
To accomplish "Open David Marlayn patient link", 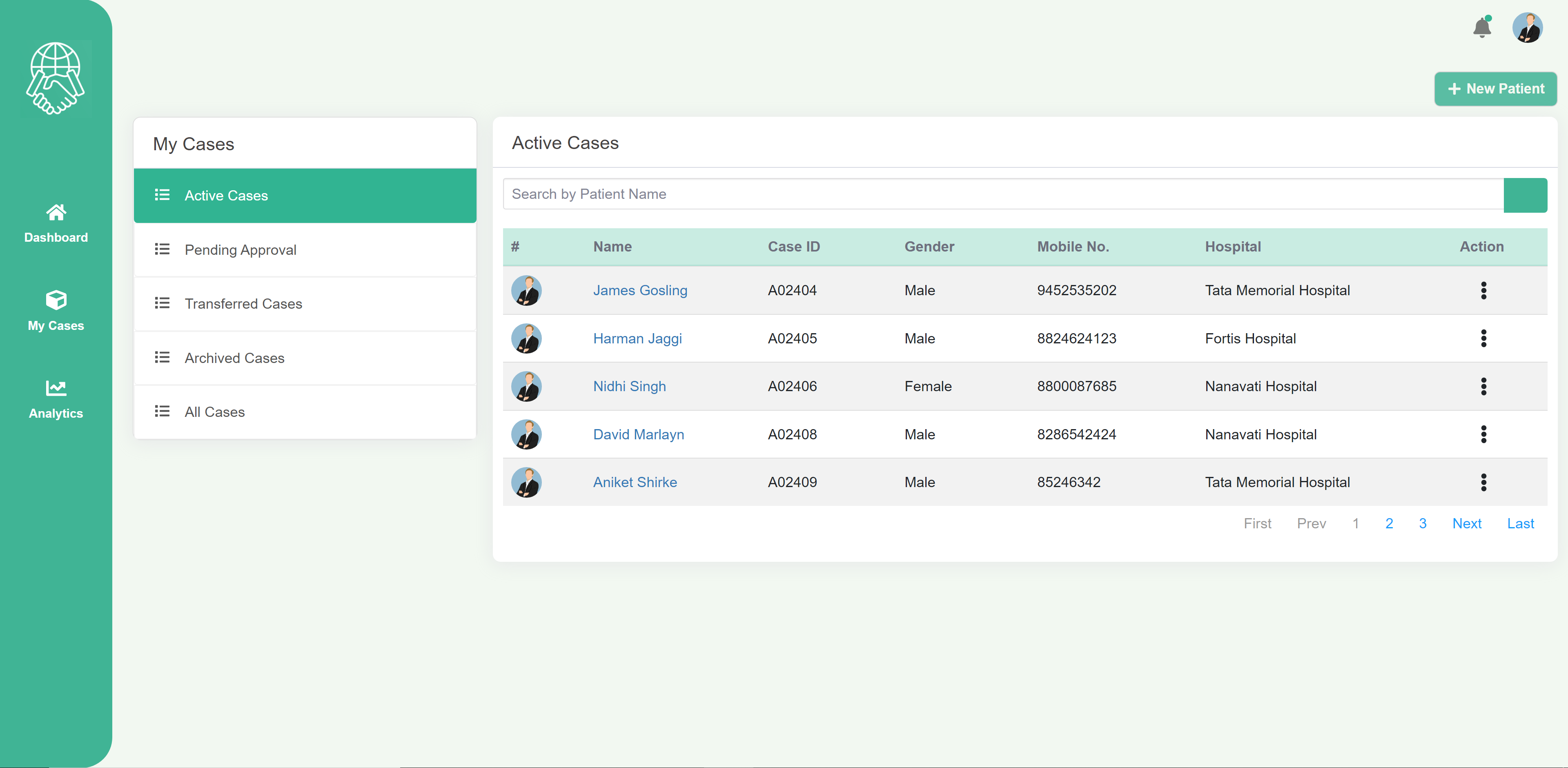I will tap(639, 434).
